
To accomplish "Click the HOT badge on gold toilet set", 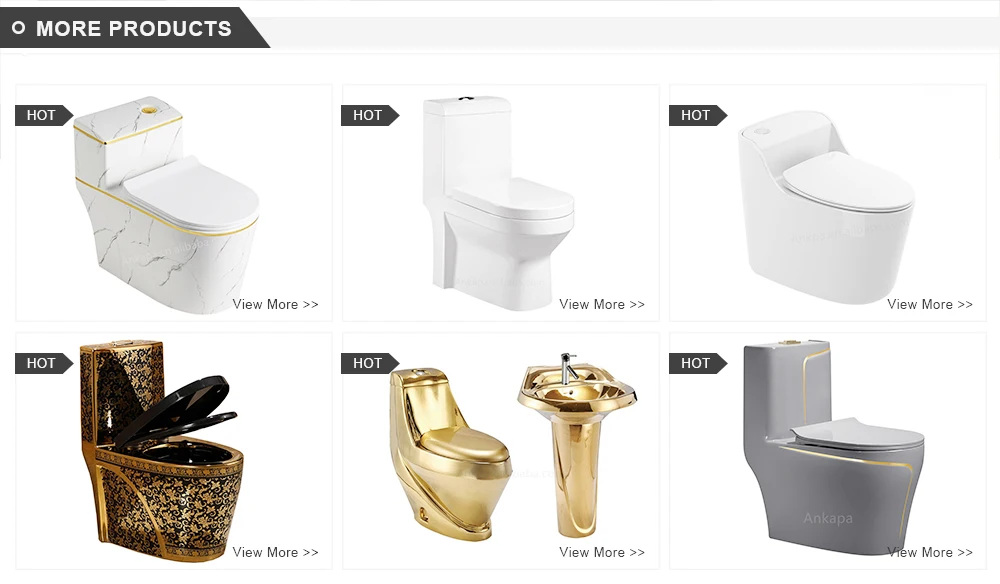I will coord(370,363).
